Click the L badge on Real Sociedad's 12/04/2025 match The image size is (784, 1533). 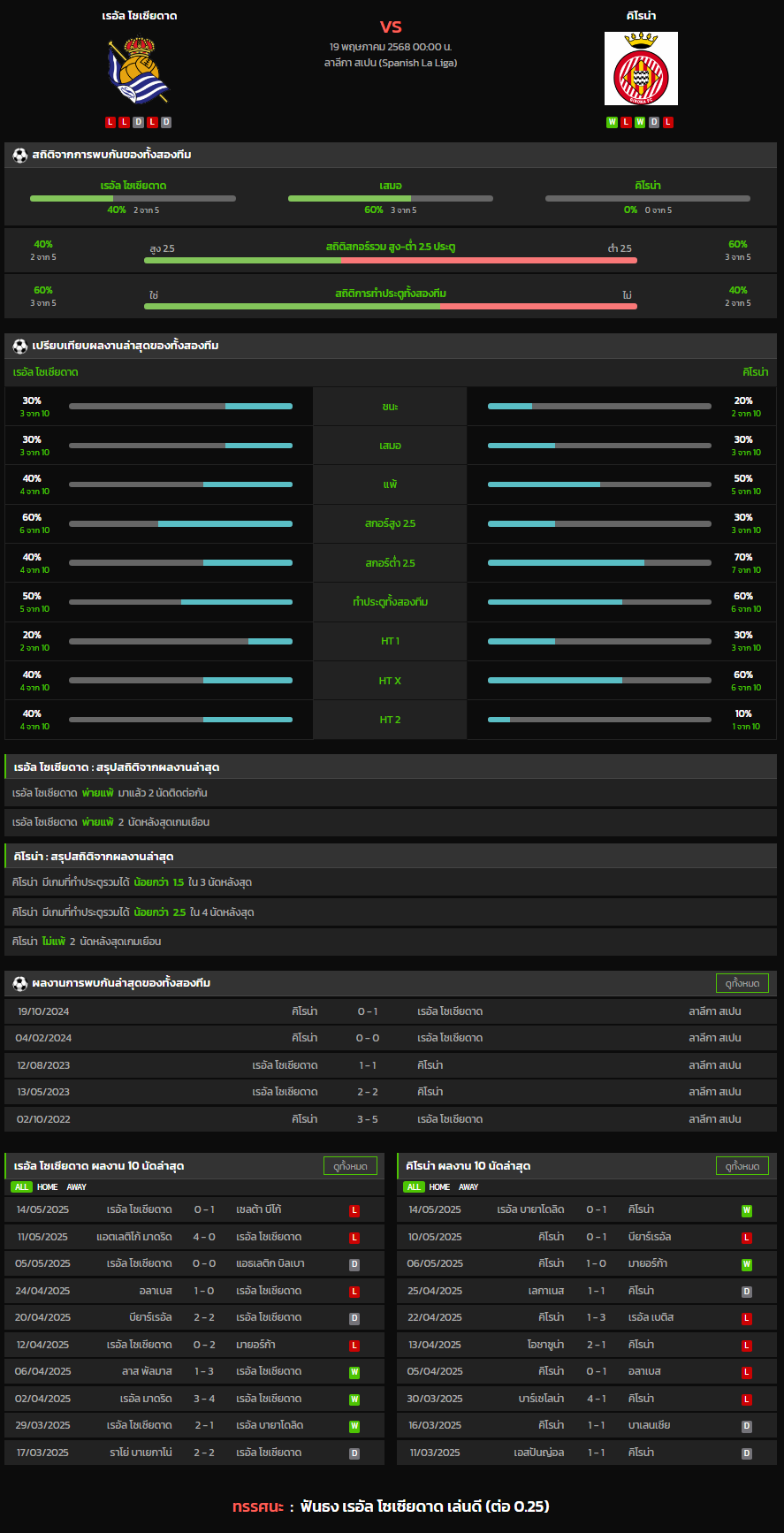354,1346
